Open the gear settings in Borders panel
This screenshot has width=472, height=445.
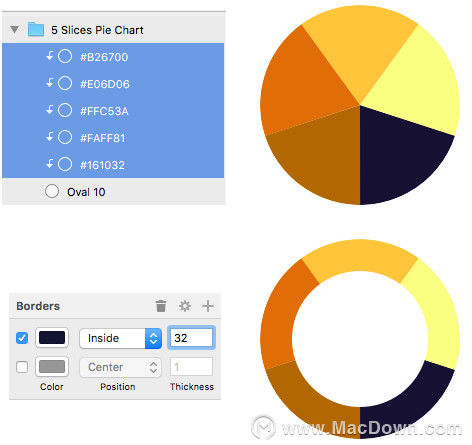click(x=185, y=306)
